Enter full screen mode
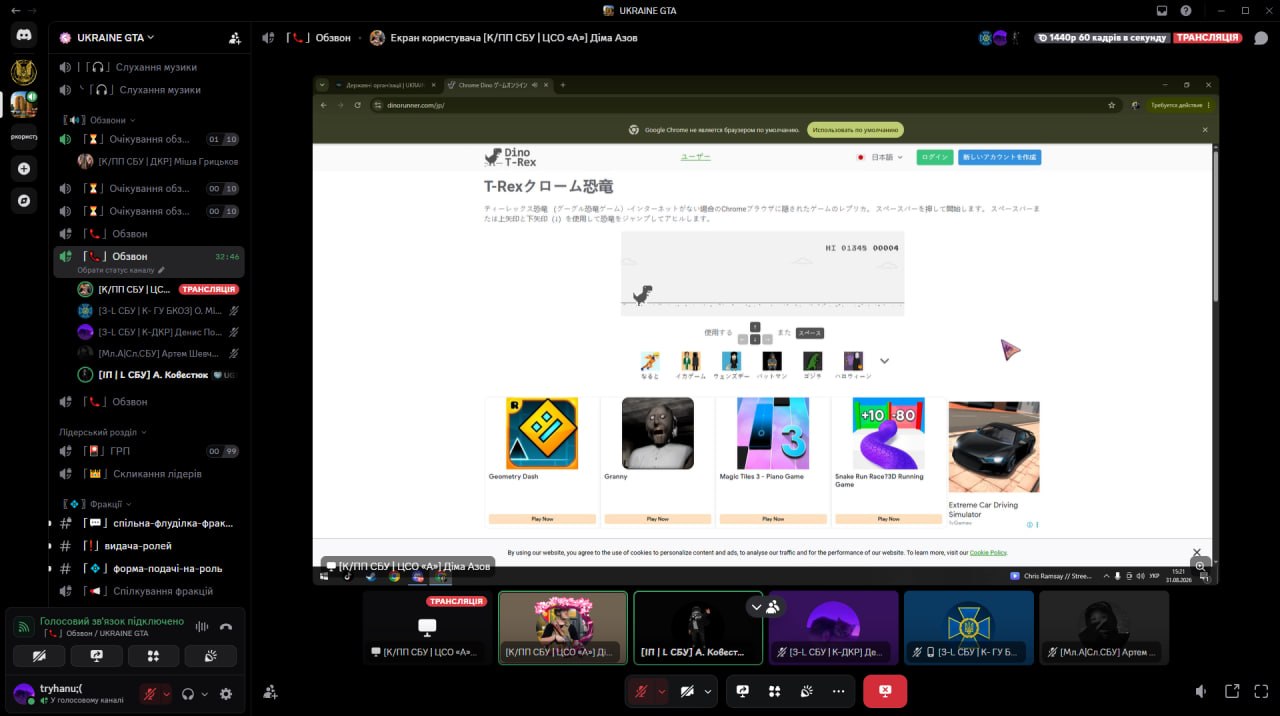1280x716 pixels. click(1261, 691)
